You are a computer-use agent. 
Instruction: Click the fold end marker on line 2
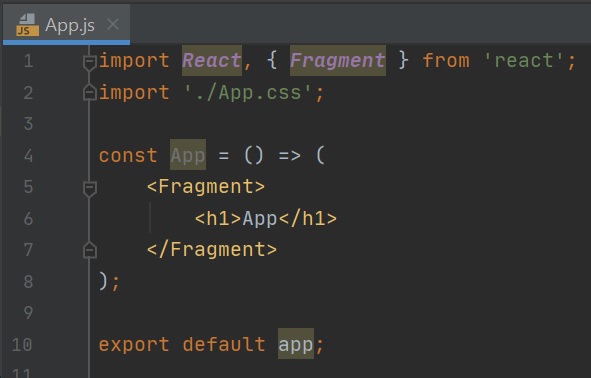90,92
